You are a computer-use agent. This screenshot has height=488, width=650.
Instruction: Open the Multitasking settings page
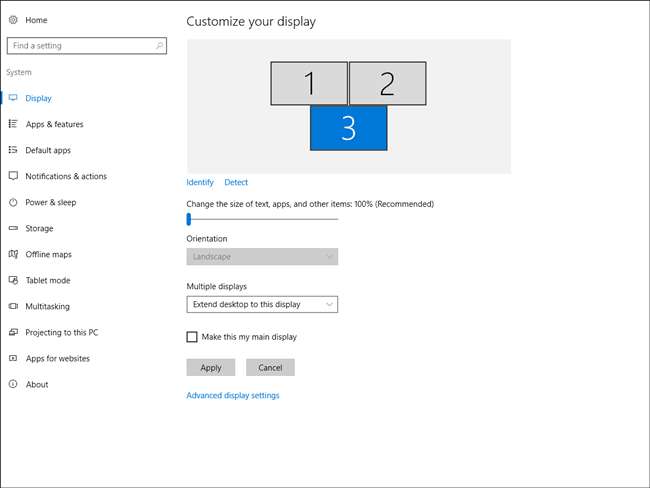[47, 306]
